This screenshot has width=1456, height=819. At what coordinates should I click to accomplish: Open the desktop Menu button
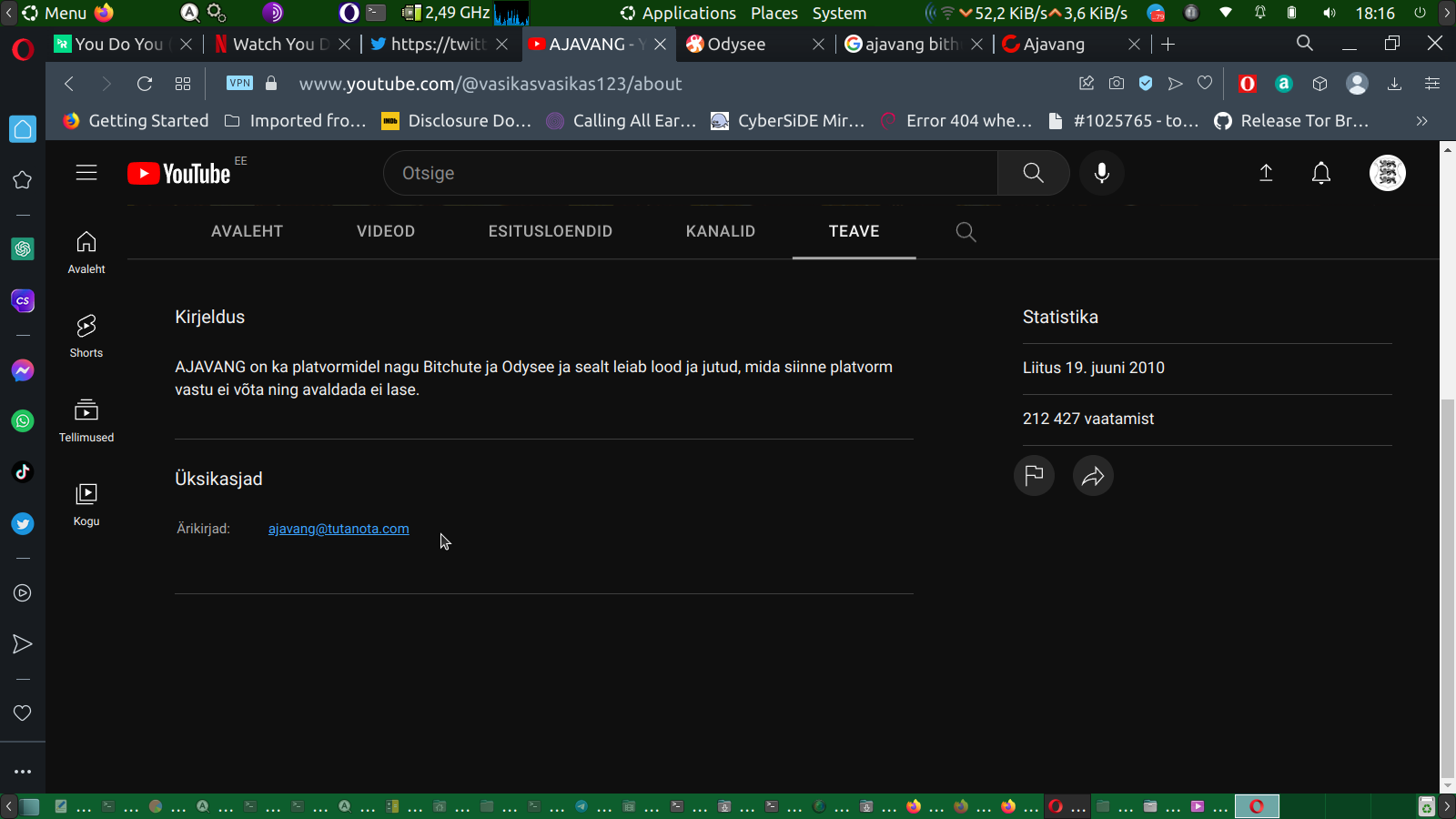click(55, 13)
